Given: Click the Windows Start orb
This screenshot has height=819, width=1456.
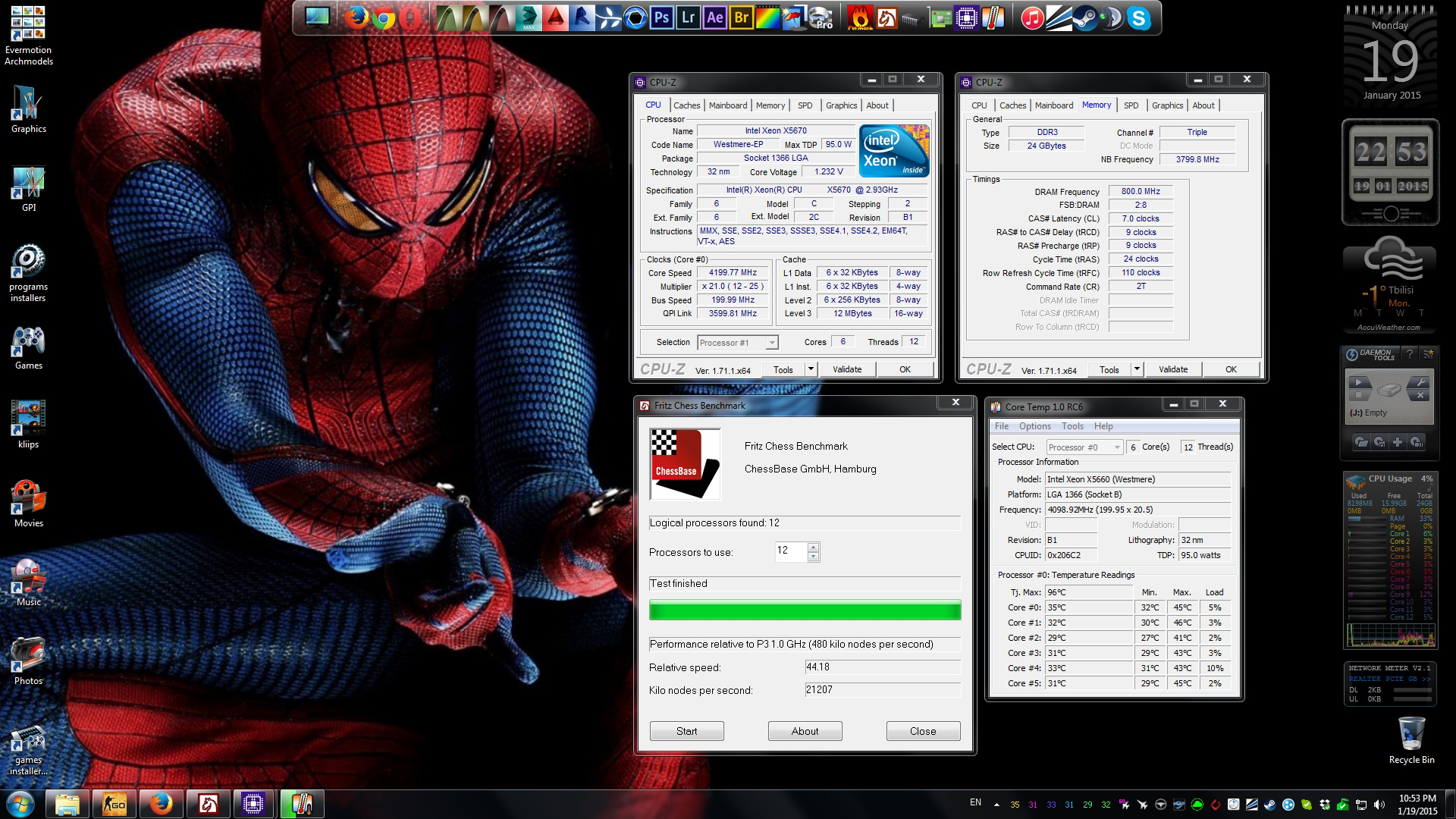Looking at the screenshot, I should coord(20,803).
